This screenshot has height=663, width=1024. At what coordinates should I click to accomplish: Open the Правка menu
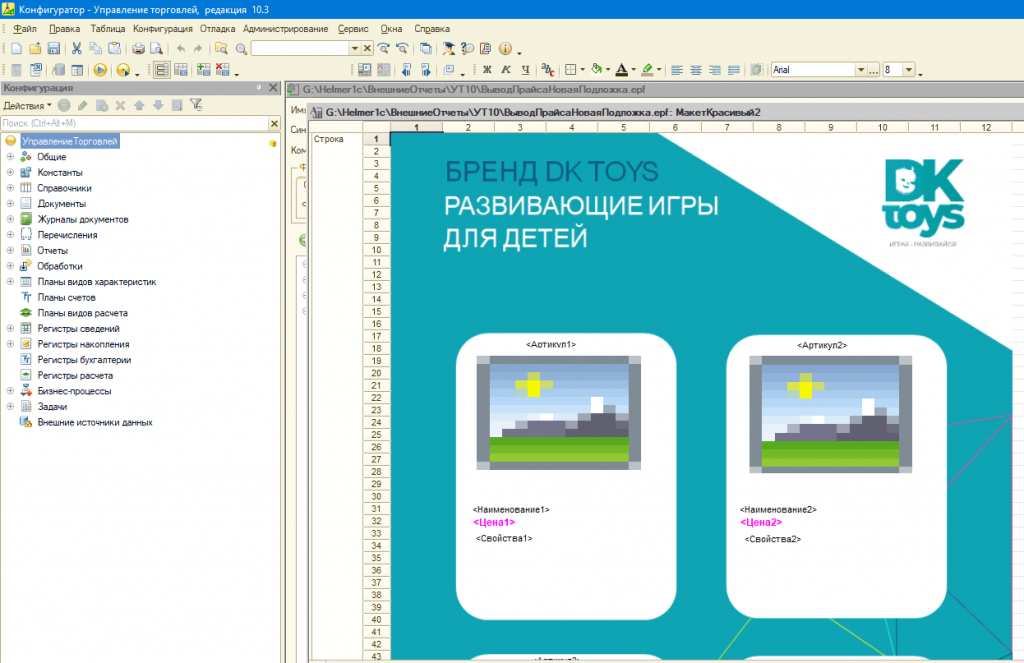tap(64, 29)
